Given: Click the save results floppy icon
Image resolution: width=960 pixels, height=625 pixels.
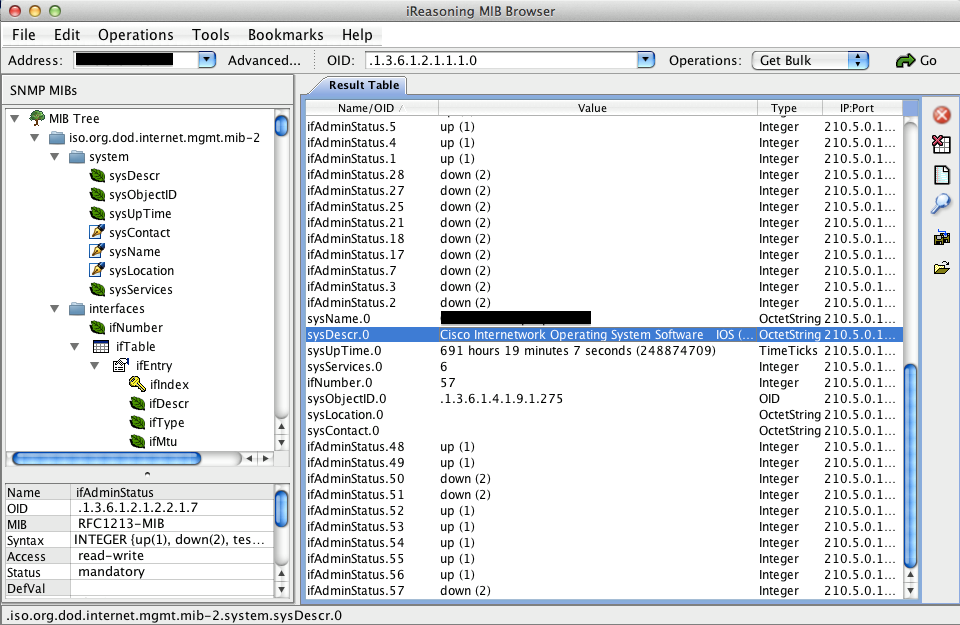Looking at the screenshot, I should click(942, 238).
